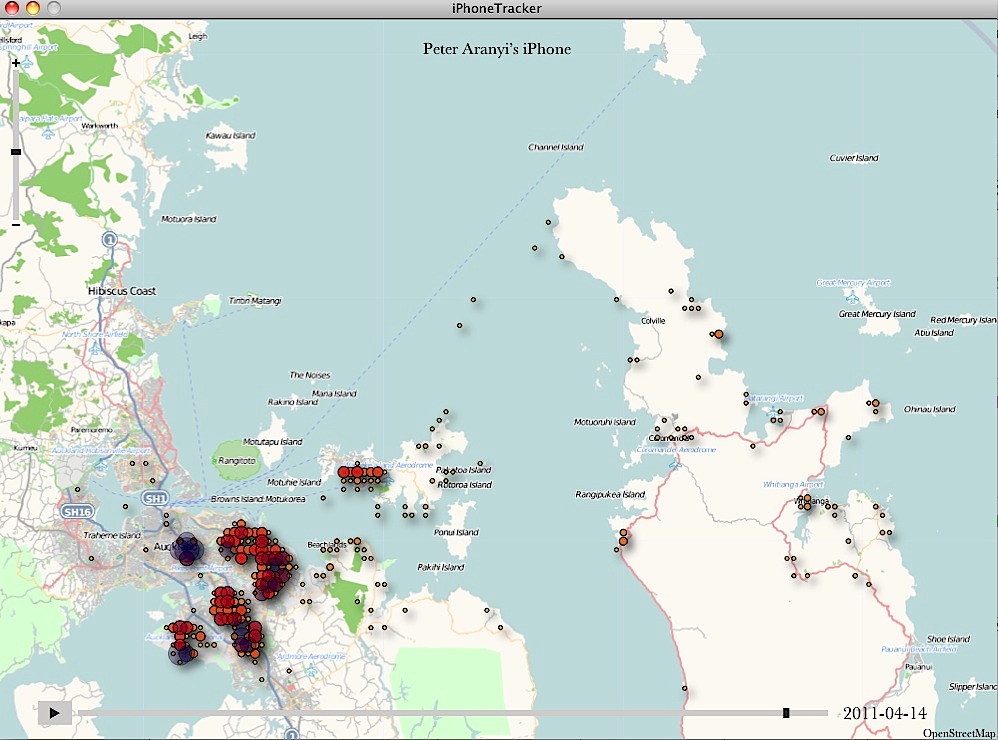Click the Motutapu Island label
Image resolution: width=998 pixels, height=740 pixels.
pyautogui.click(x=272, y=442)
